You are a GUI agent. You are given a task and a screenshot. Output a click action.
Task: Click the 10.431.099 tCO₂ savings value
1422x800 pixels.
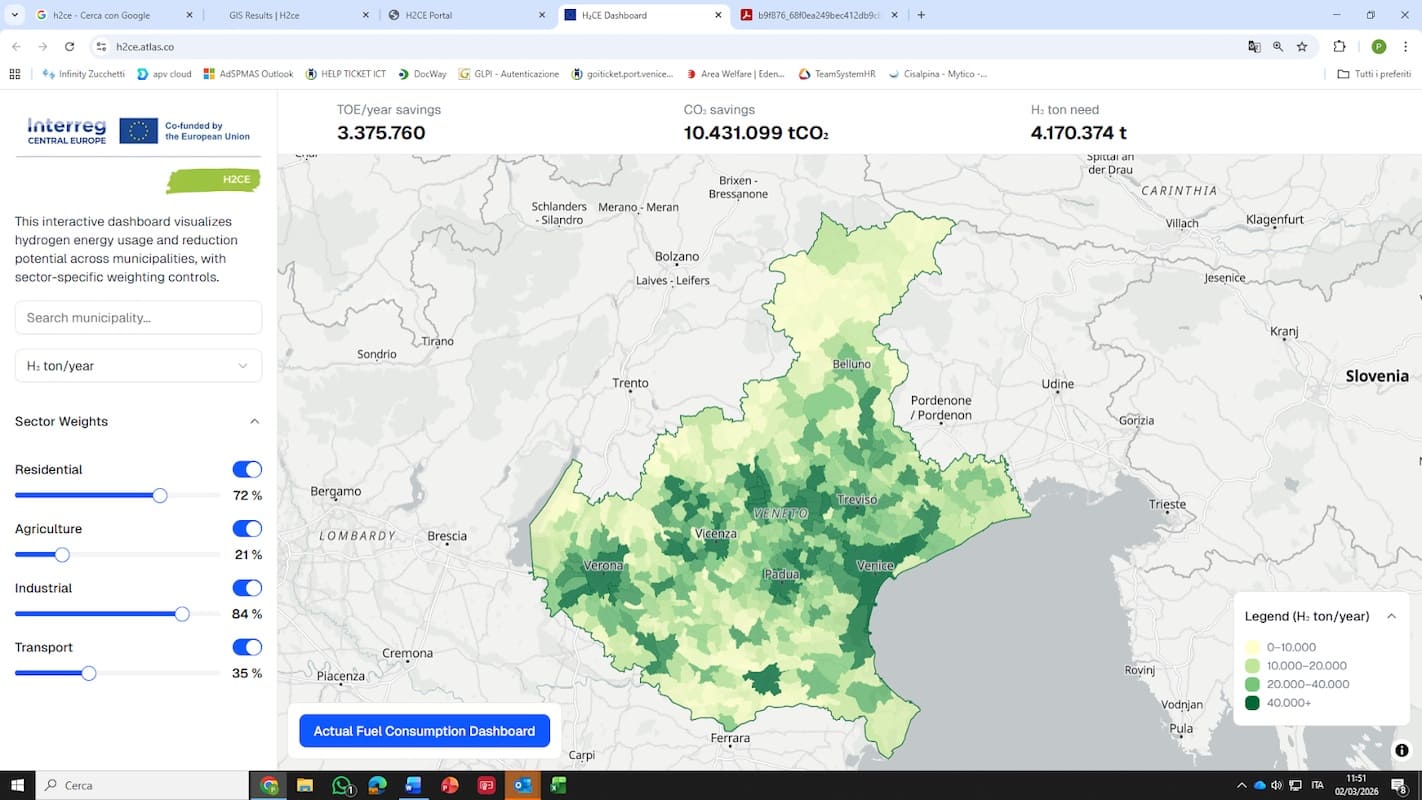756,133
